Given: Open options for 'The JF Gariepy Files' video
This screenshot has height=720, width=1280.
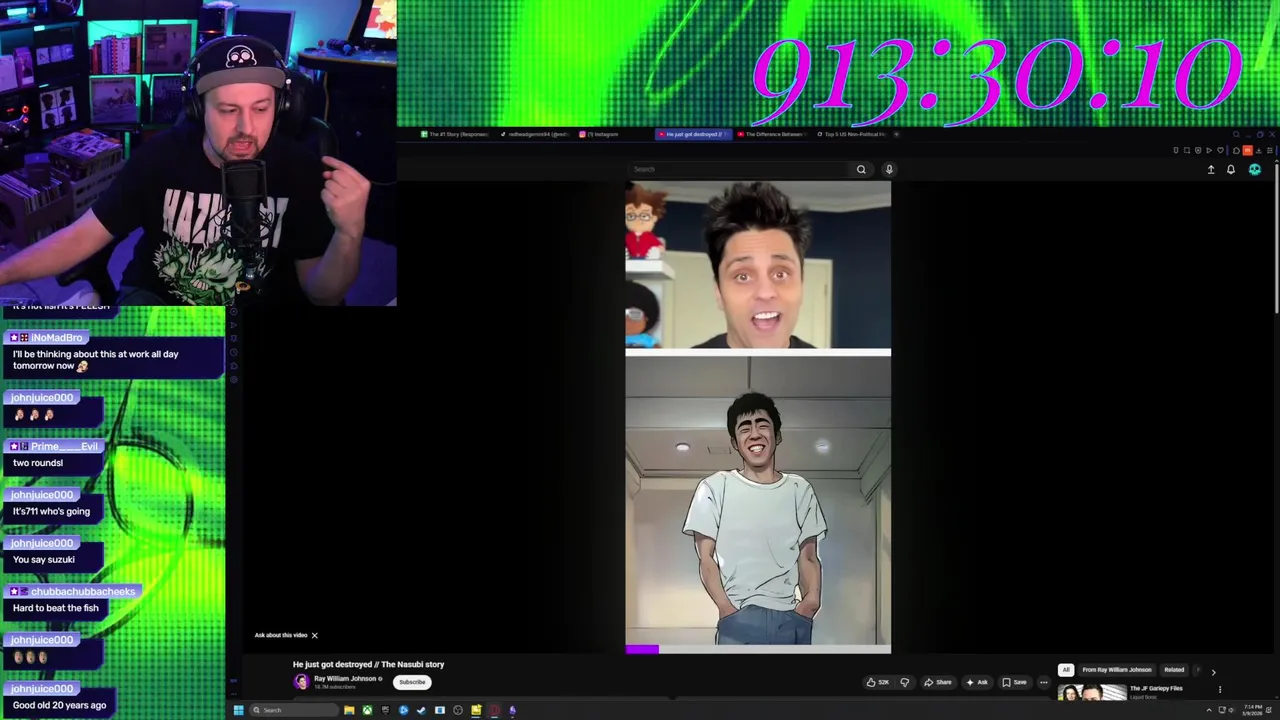Looking at the screenshot, I should [x=1219, y=689].
